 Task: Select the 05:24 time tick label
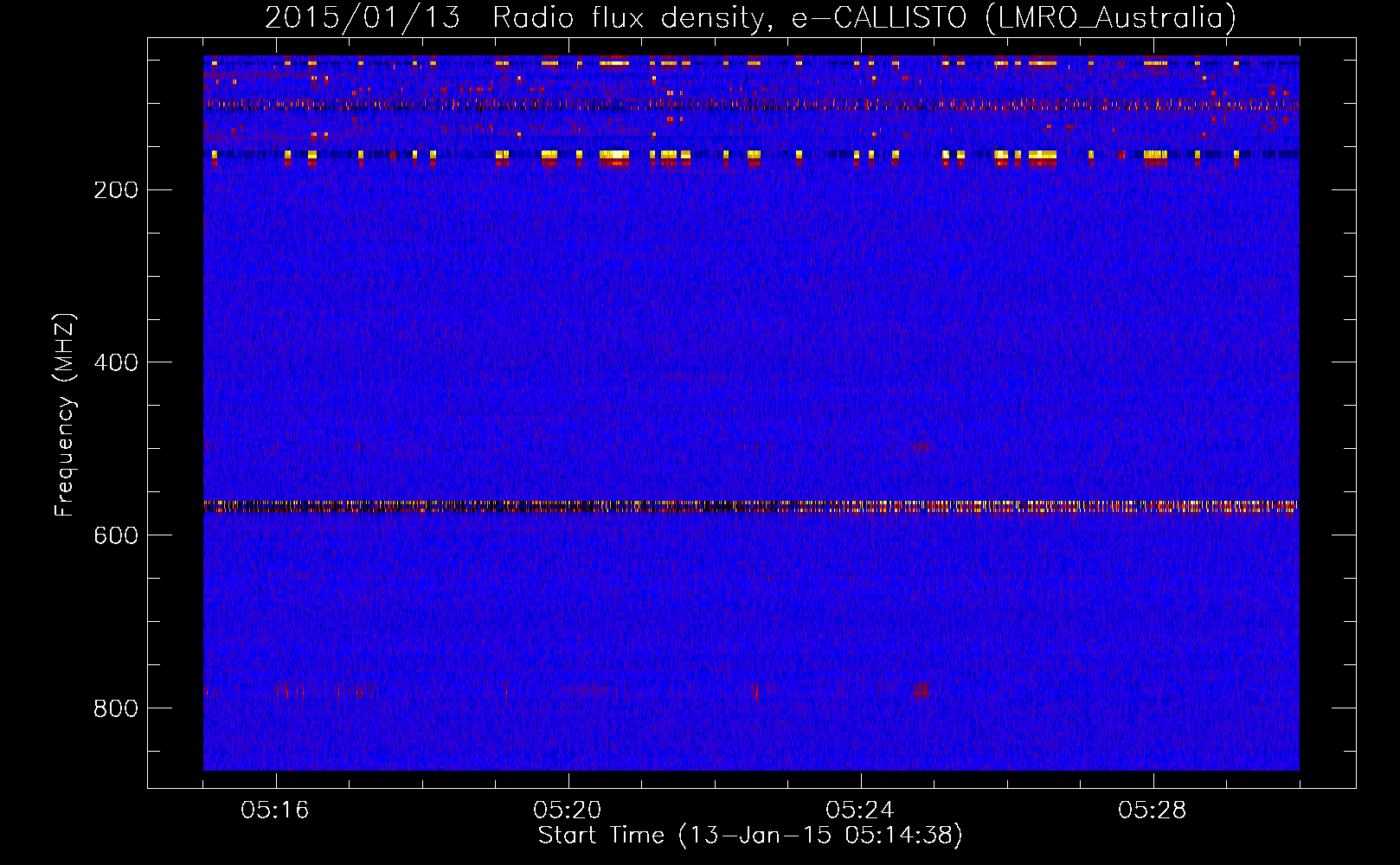tap(860, 810)
